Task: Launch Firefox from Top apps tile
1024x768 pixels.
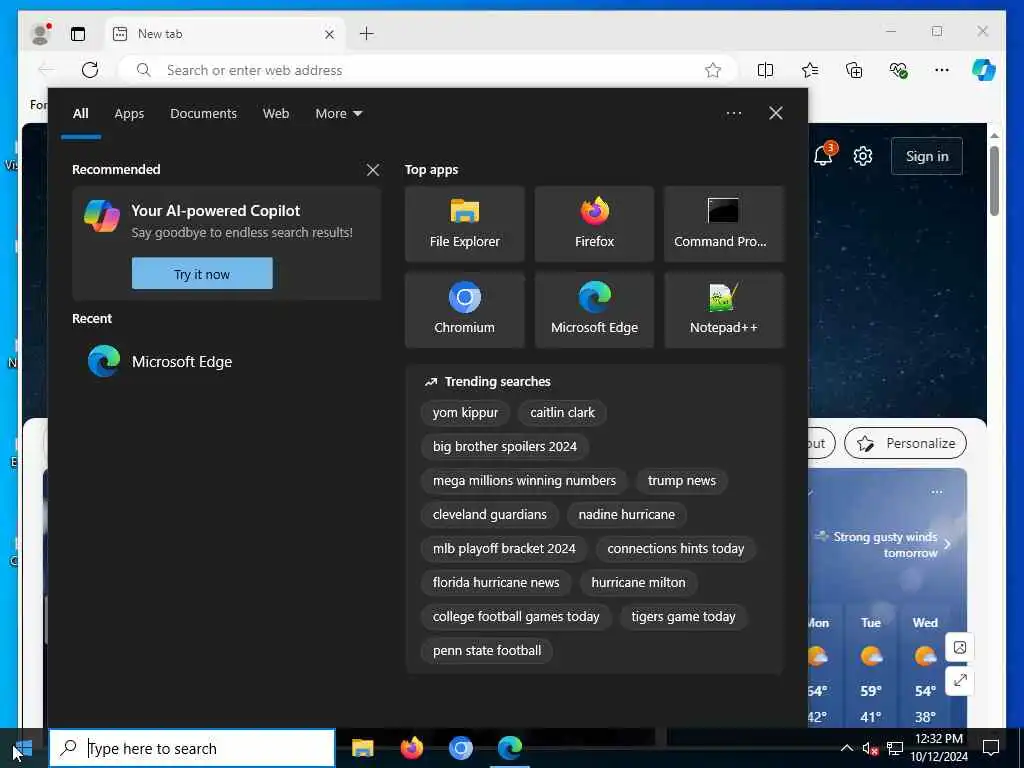Action: [594, 224]
